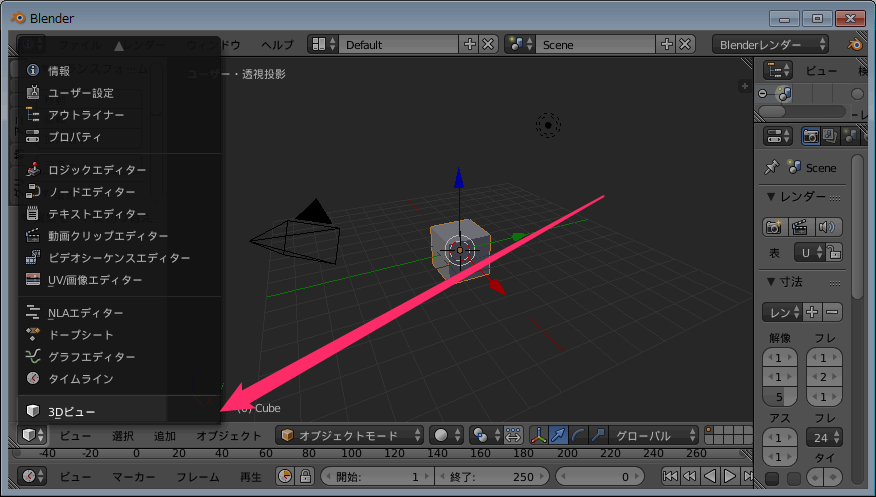Image resolution: width=876 pixels, height=497 pixels.
Task: Play animation in reverse button
Action: coord(710,476)
